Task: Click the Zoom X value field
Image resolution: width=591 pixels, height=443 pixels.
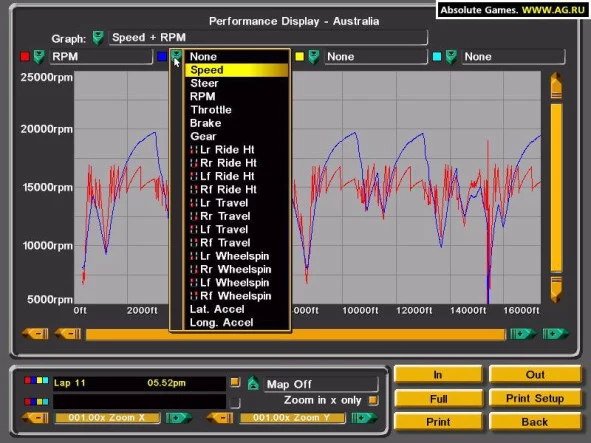Action: 107,418
